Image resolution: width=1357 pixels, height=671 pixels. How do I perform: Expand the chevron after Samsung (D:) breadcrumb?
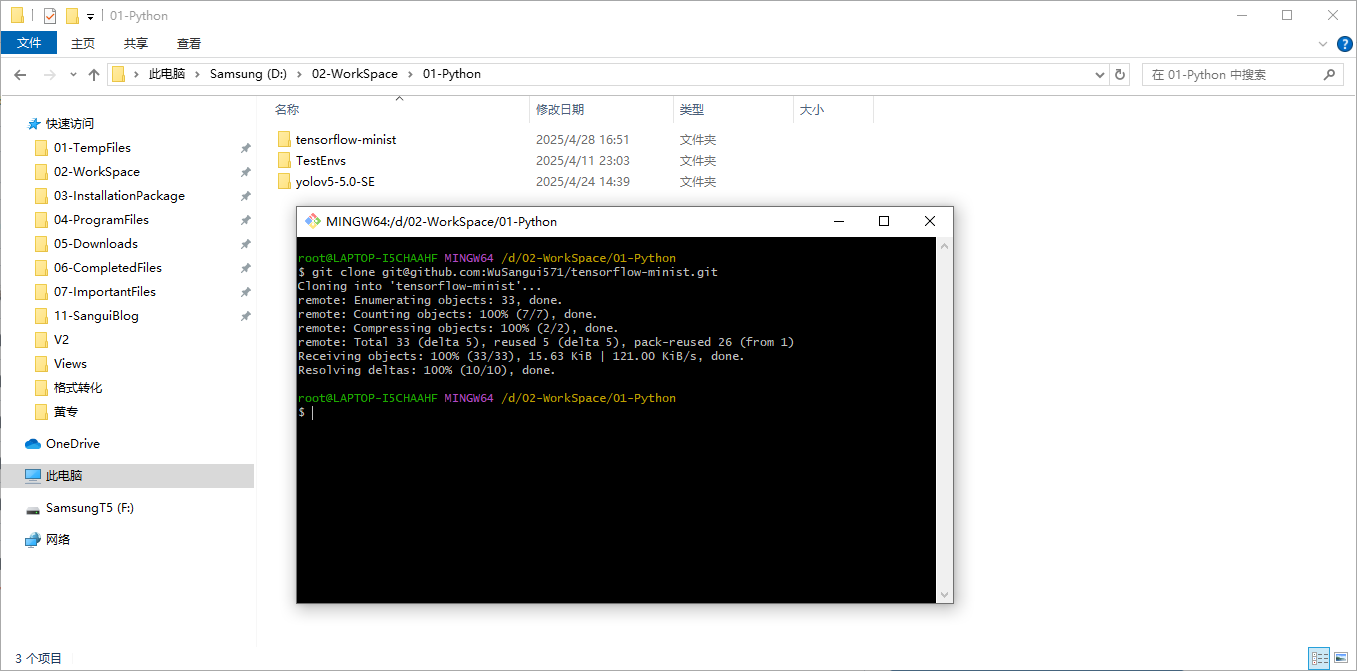point(301,74)
